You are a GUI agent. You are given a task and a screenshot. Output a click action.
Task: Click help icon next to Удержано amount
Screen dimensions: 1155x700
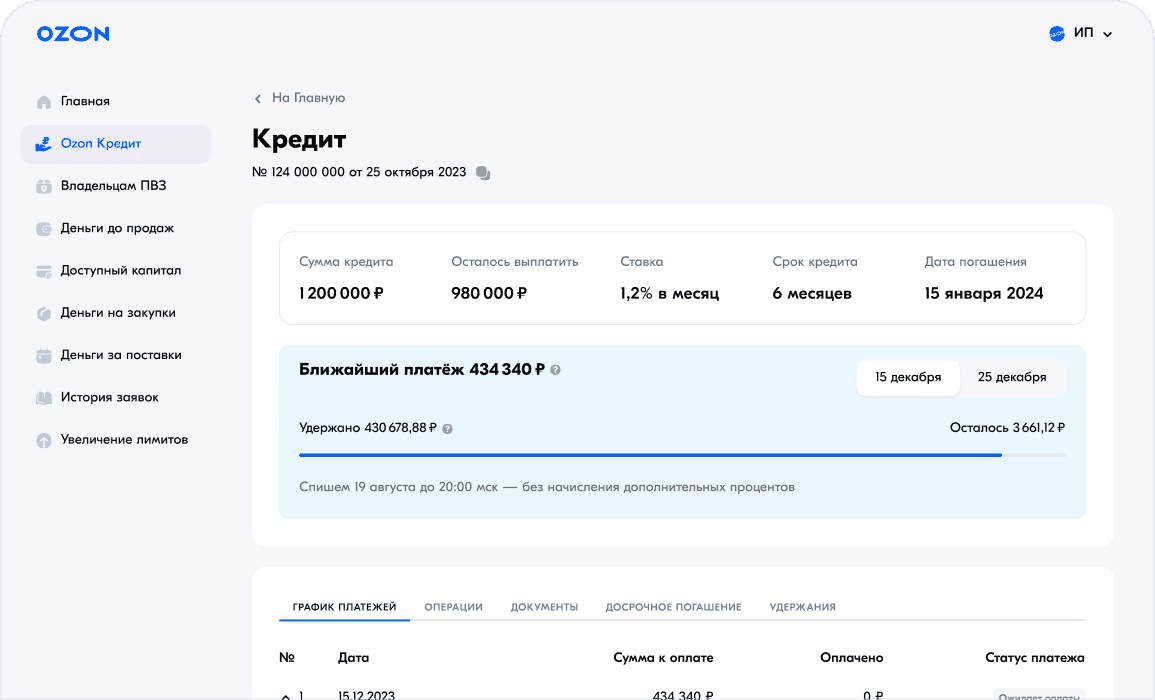447,429
